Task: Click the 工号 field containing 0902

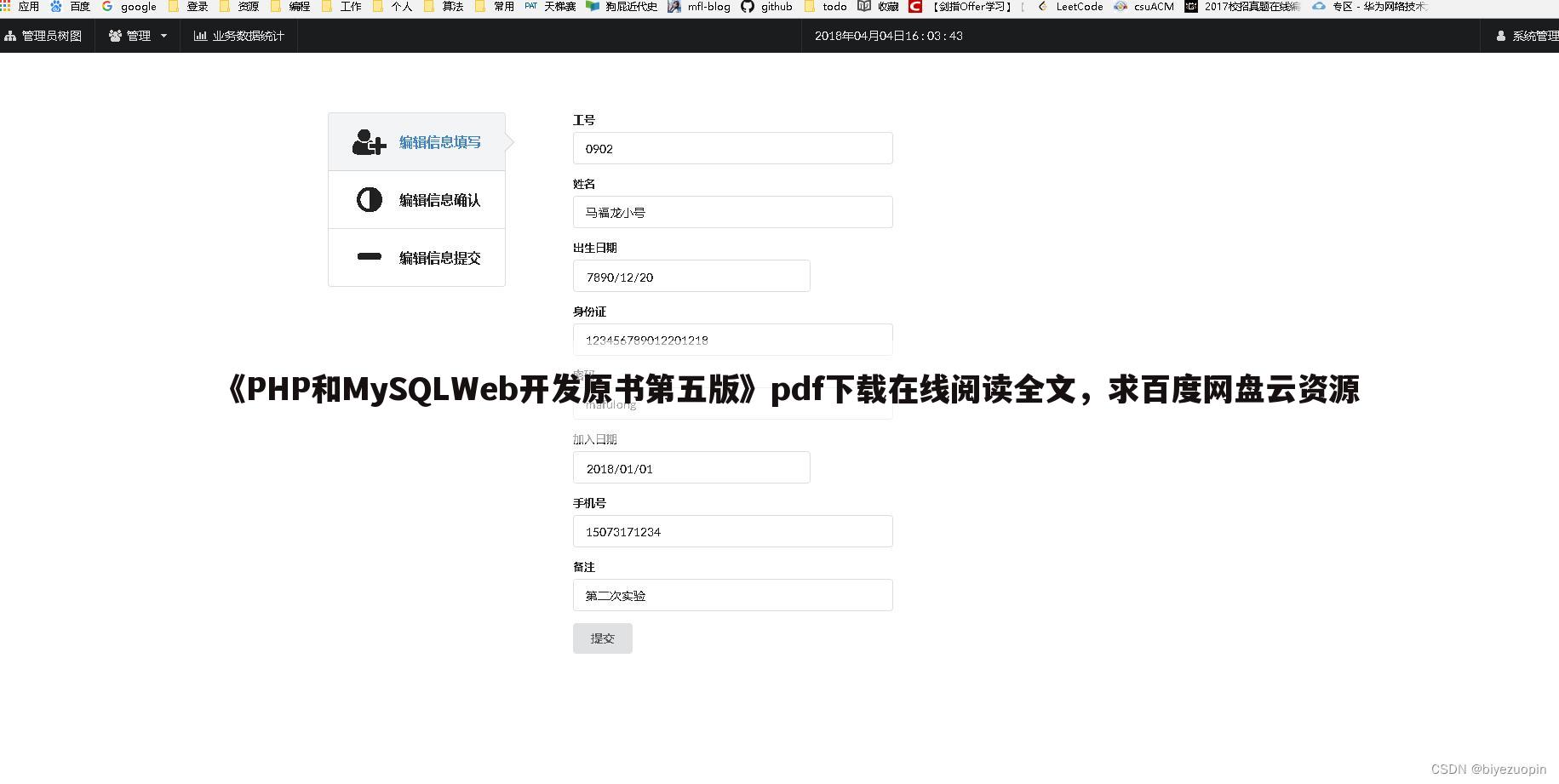Action: [x=732, y=148]
